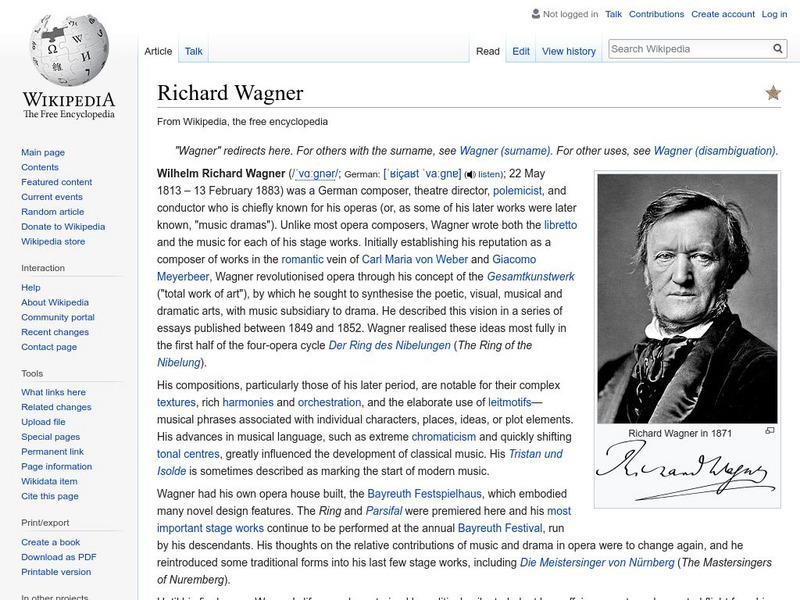This screenshot has width=800, height=600.
Task: Open the libretto link
Action: tap(560, 225)
